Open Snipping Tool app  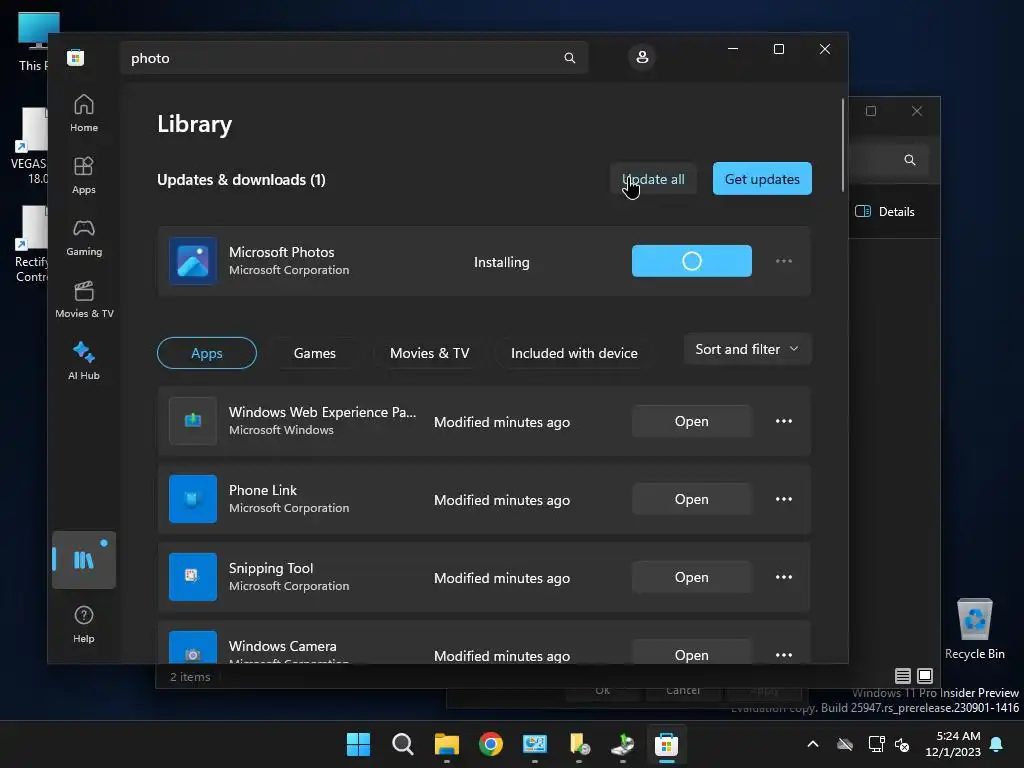point(692,577)
